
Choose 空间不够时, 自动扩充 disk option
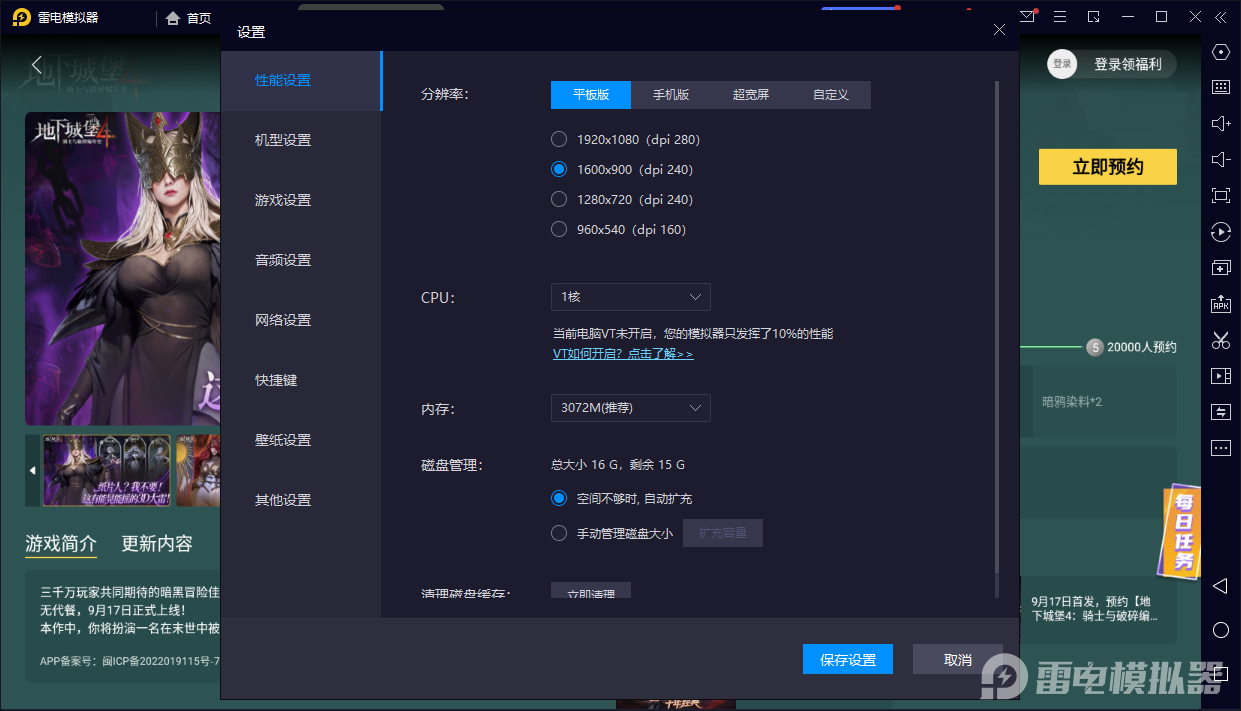(x=622, y=498)
